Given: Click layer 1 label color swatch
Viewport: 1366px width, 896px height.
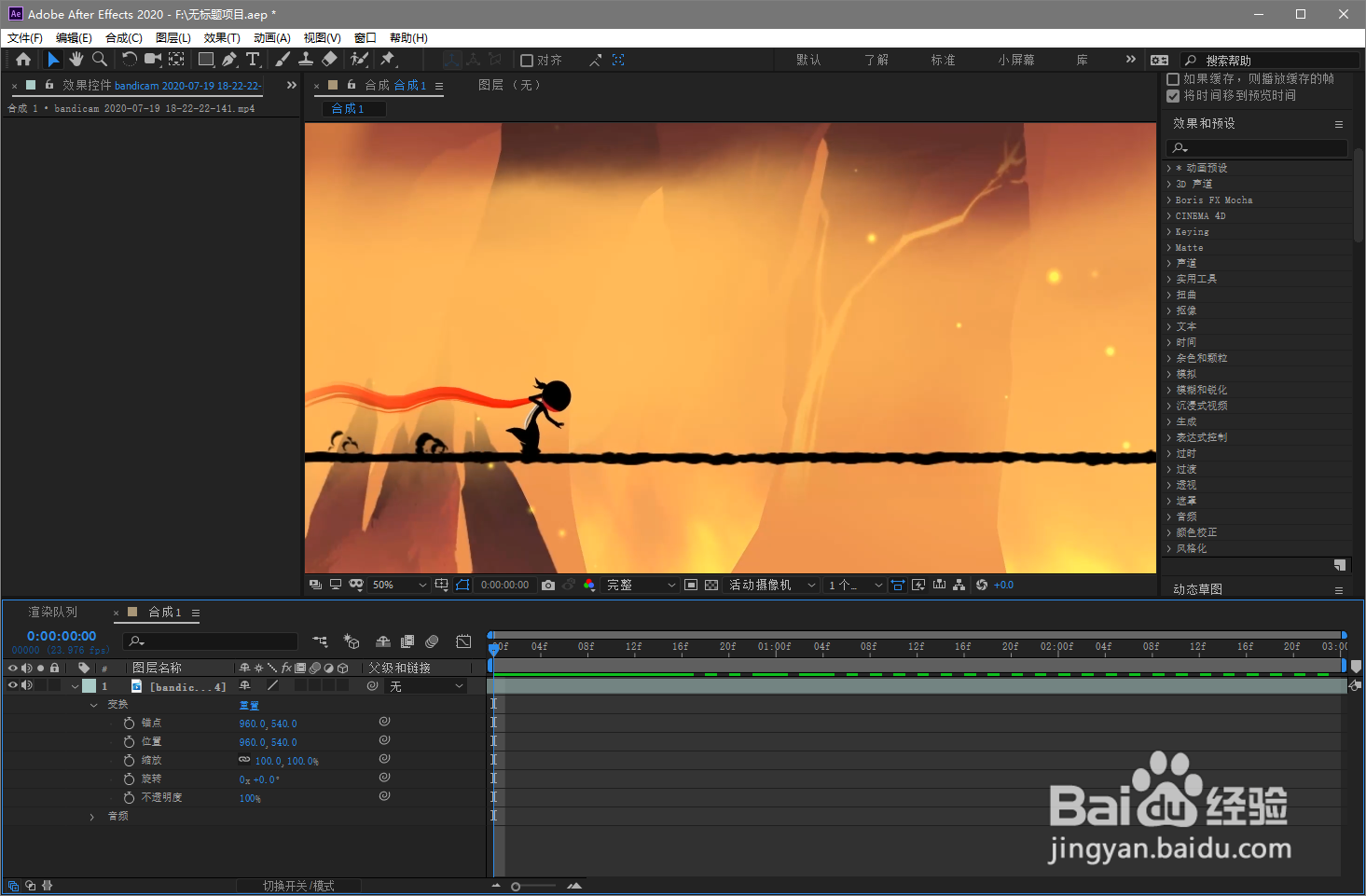Looking at the screenshot, I should pyautogui.click(x=89, y=685).
